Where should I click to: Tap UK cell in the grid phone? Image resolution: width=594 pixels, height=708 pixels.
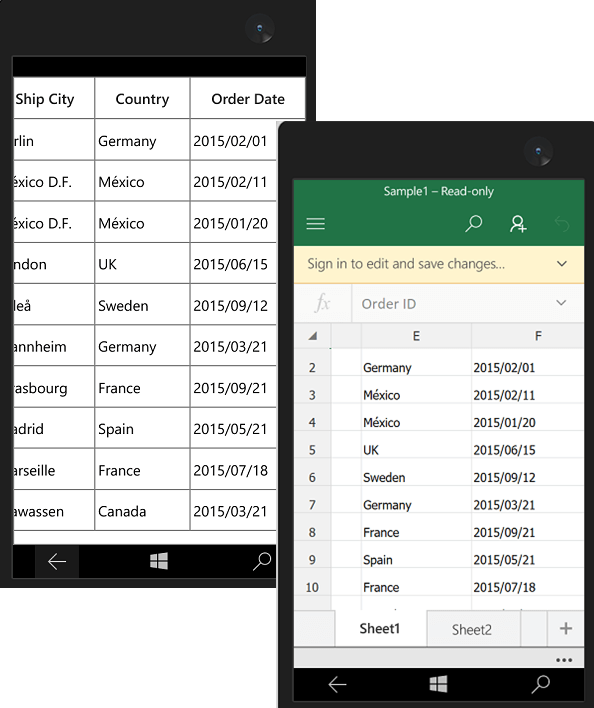coord(142,264)
